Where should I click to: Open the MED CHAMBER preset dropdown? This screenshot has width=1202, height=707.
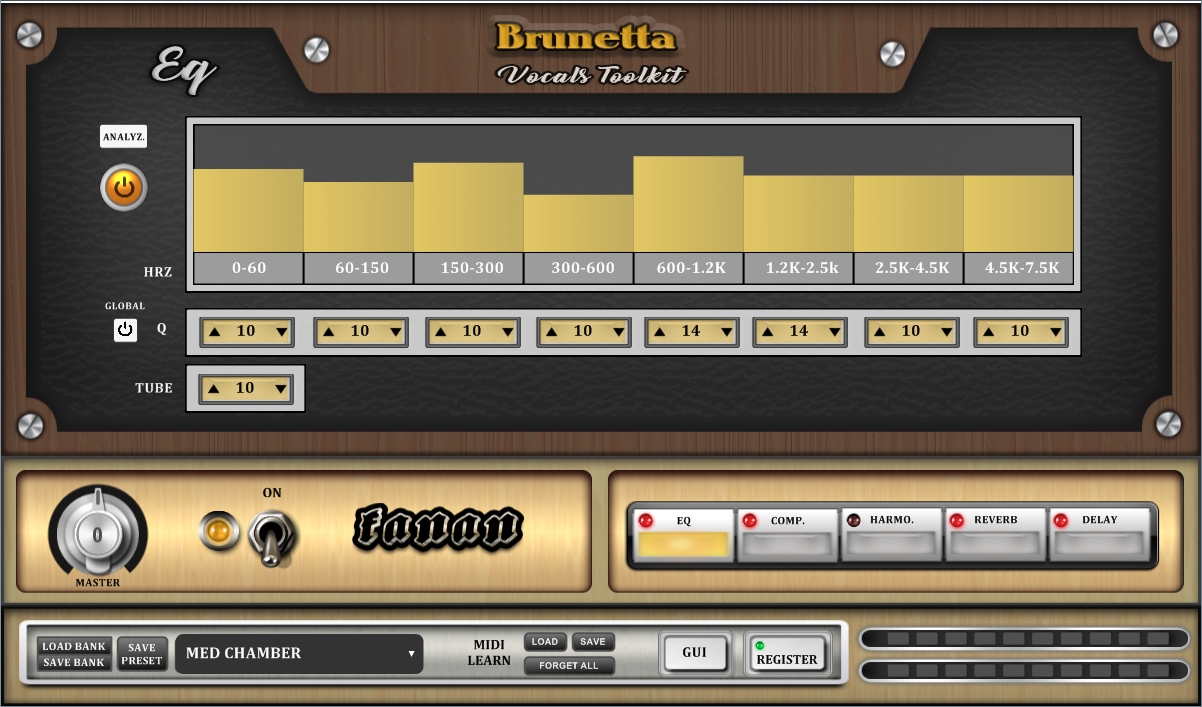[298, 653]
